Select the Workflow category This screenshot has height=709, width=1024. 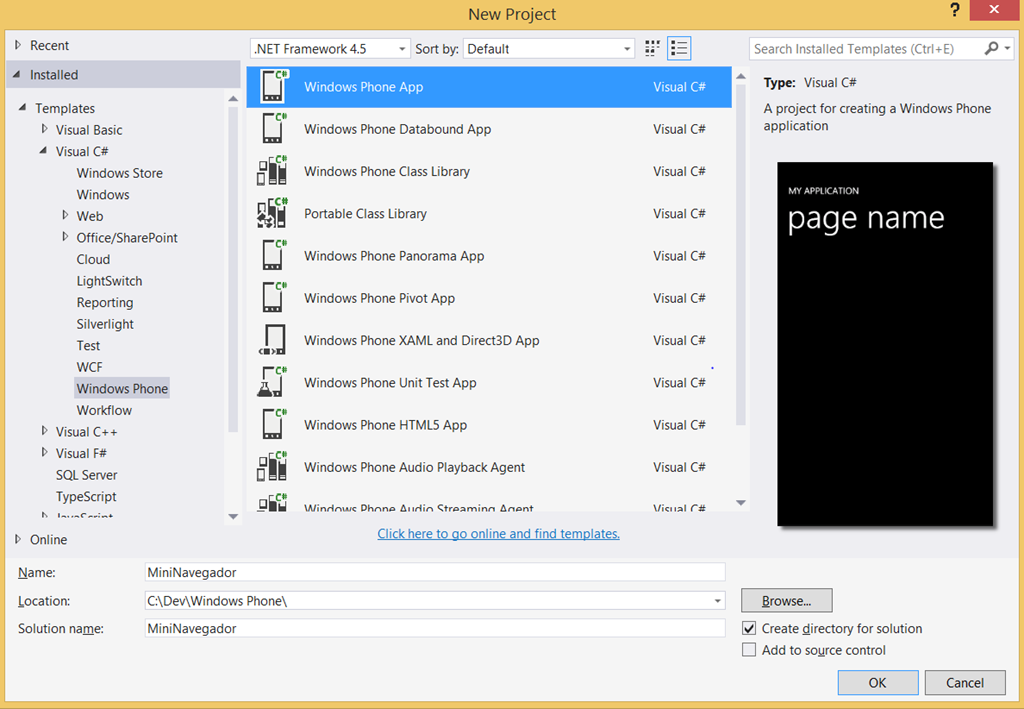[104, 410]
